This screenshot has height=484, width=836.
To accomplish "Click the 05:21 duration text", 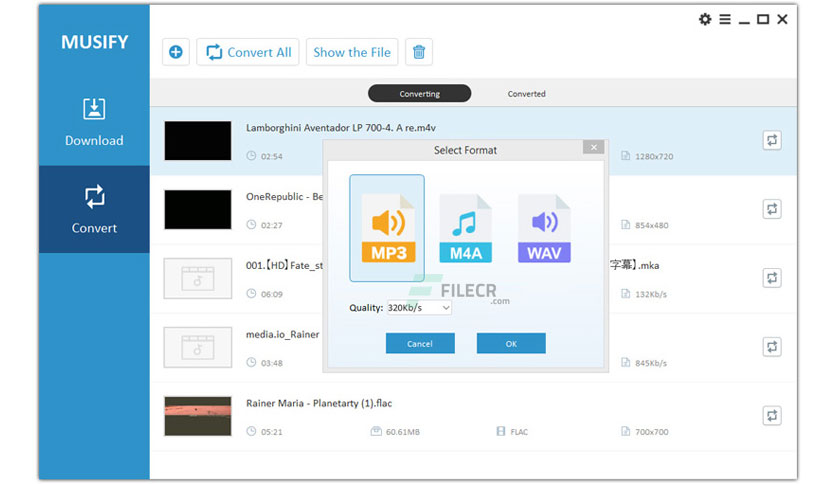I will [271, 432].
